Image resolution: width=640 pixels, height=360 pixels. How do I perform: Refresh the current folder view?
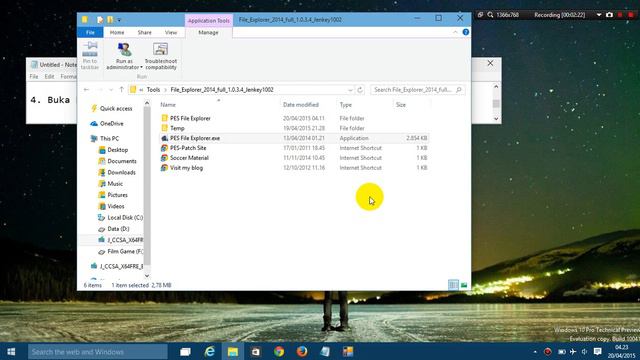pos(360,90)
